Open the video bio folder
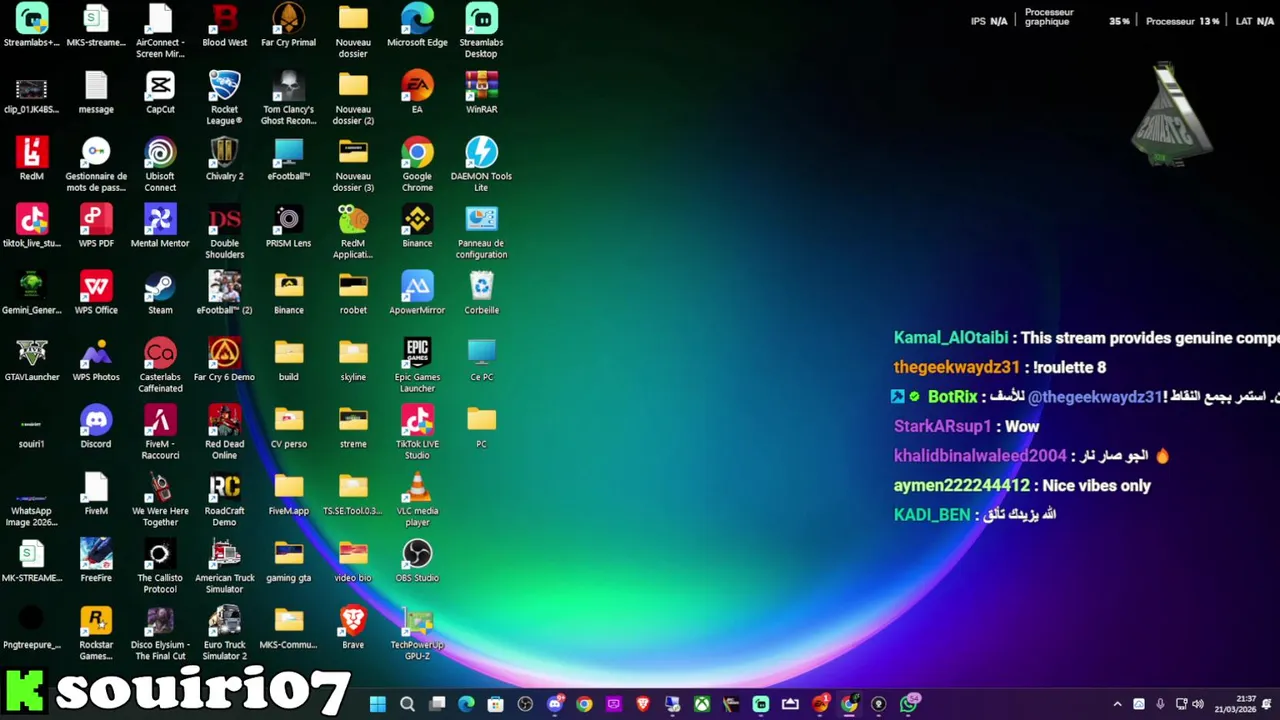Image resolution: width=1280 pixels, height=720 pixels. [353, 561]
